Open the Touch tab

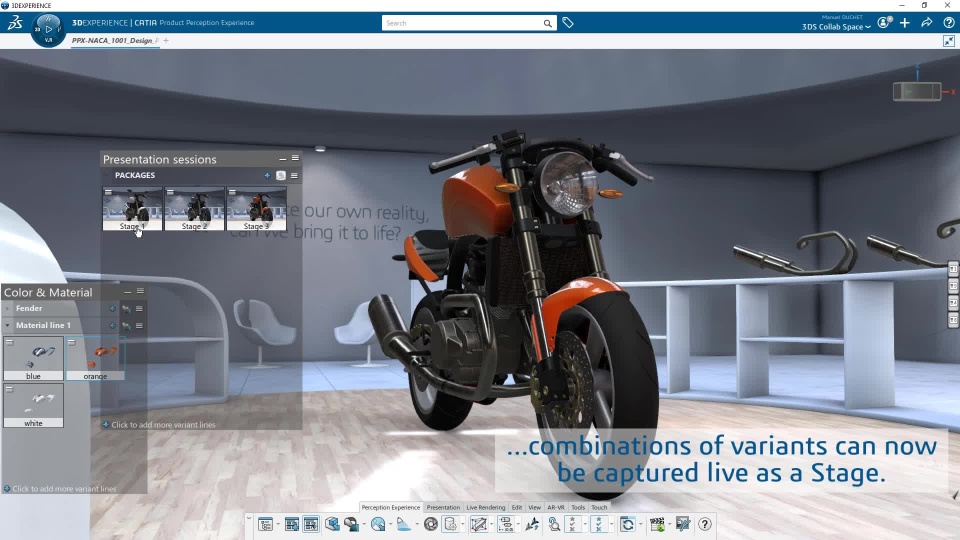click(599, 508)
